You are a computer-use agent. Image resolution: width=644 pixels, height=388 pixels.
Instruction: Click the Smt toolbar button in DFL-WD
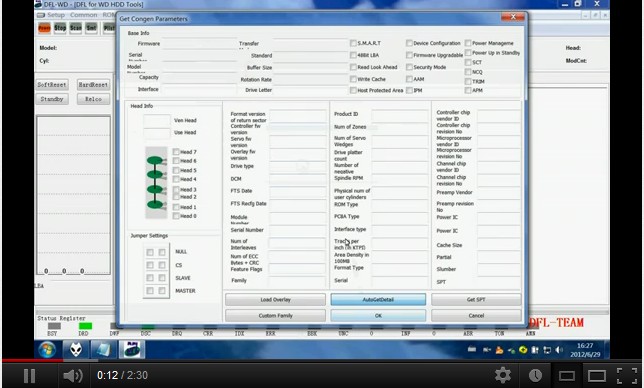click(x=91, y=28)
